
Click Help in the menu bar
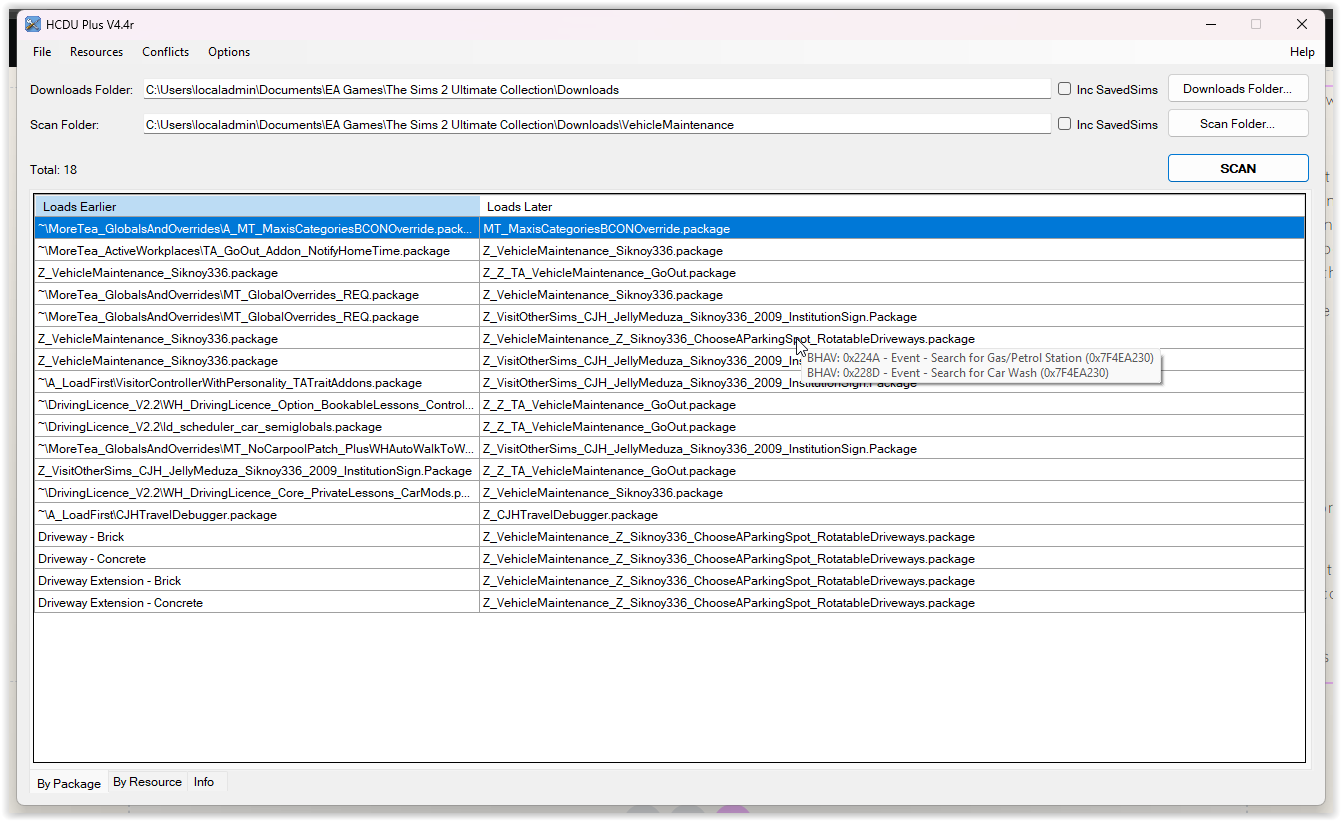pos(1302,51)
